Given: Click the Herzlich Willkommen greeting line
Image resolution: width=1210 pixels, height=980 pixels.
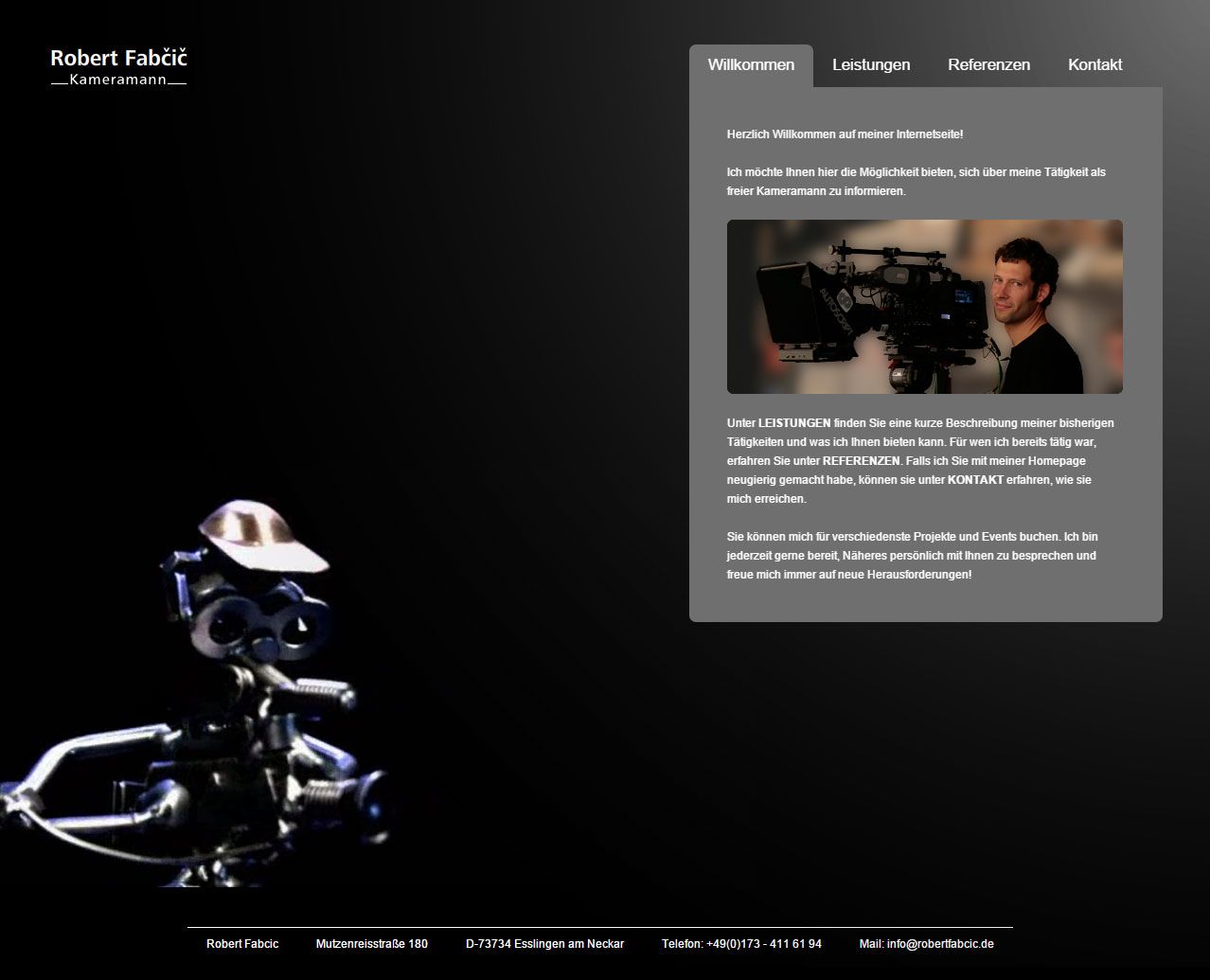Looking at the screenshot, I should [845, 134].
